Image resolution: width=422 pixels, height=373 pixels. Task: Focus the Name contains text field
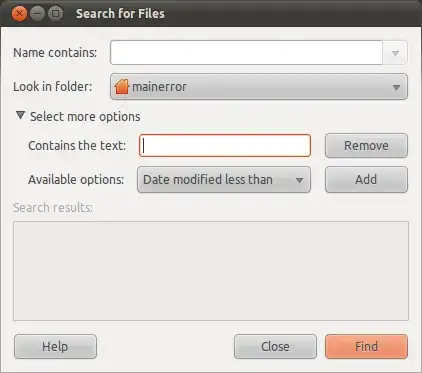[246, 53]
